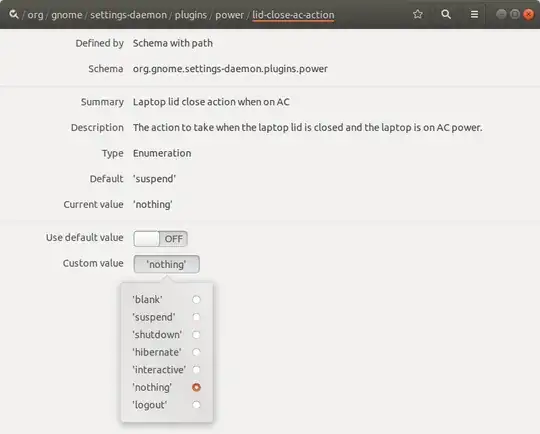Click the Default value 'suspend' text

pyautogui.click(x=154, y=179)
